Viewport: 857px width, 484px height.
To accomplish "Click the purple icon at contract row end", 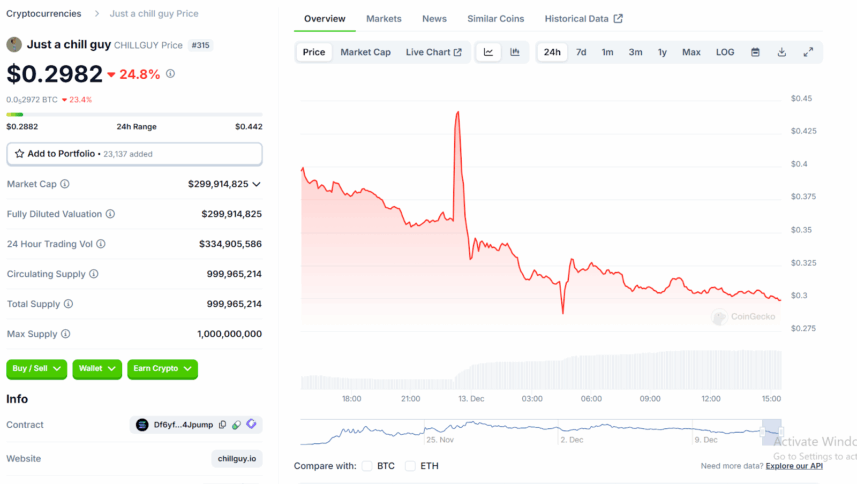I will [x=251, y=424].
